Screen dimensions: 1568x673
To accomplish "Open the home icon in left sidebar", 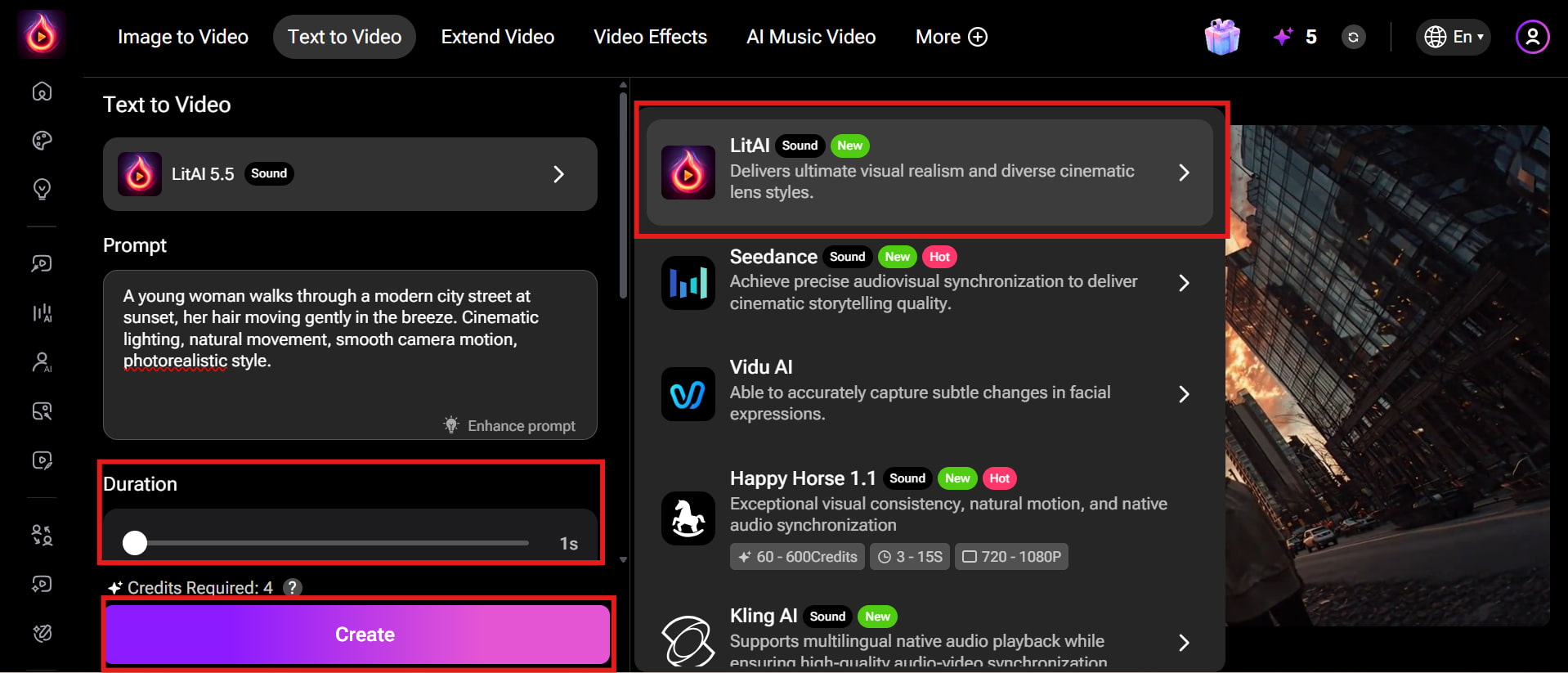I will (42, 92).
